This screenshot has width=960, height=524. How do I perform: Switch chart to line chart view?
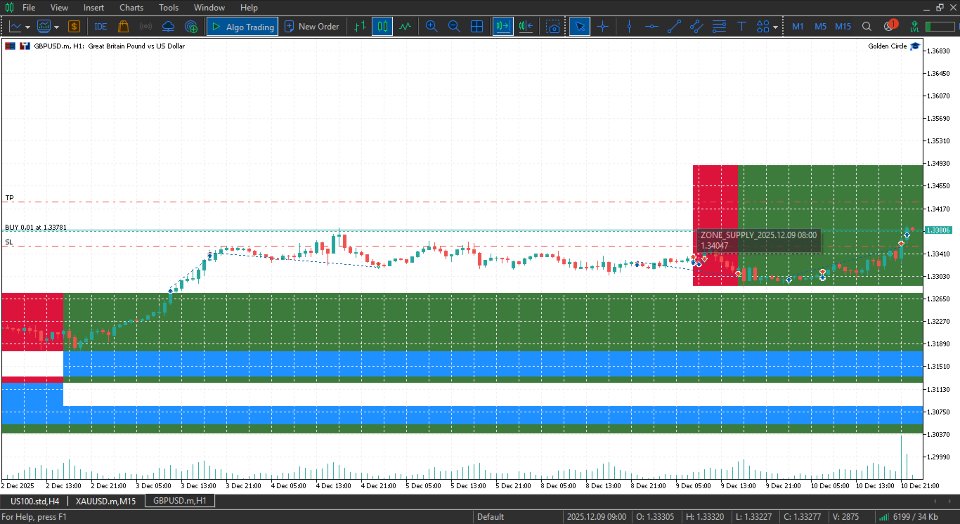click(405, 26)
